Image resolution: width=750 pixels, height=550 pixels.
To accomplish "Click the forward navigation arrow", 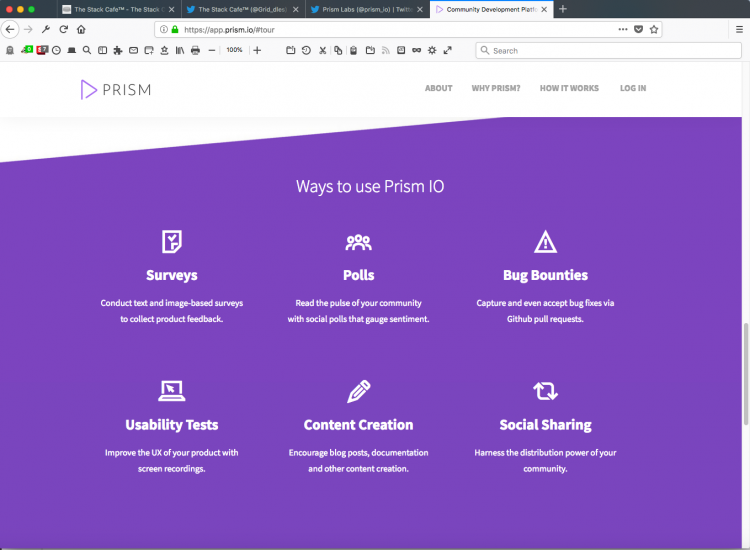I will 28,29.
